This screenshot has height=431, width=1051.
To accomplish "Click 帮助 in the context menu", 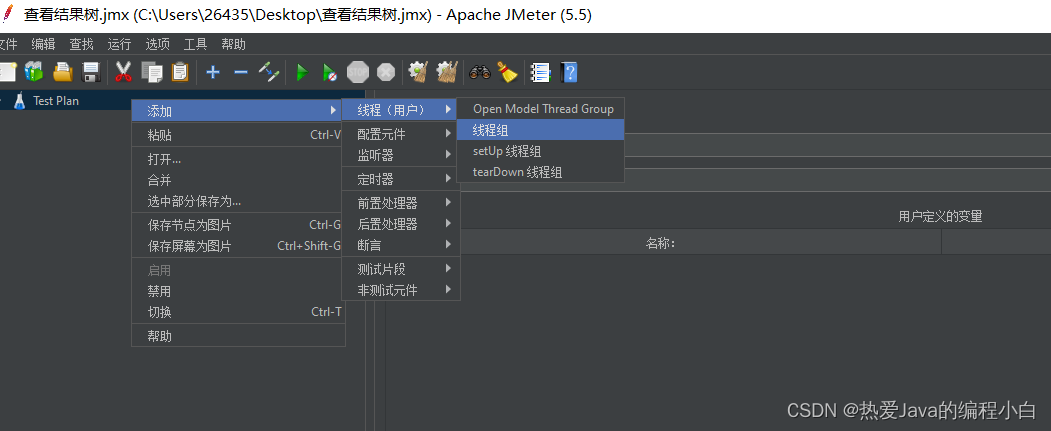I will coord(238,336).
